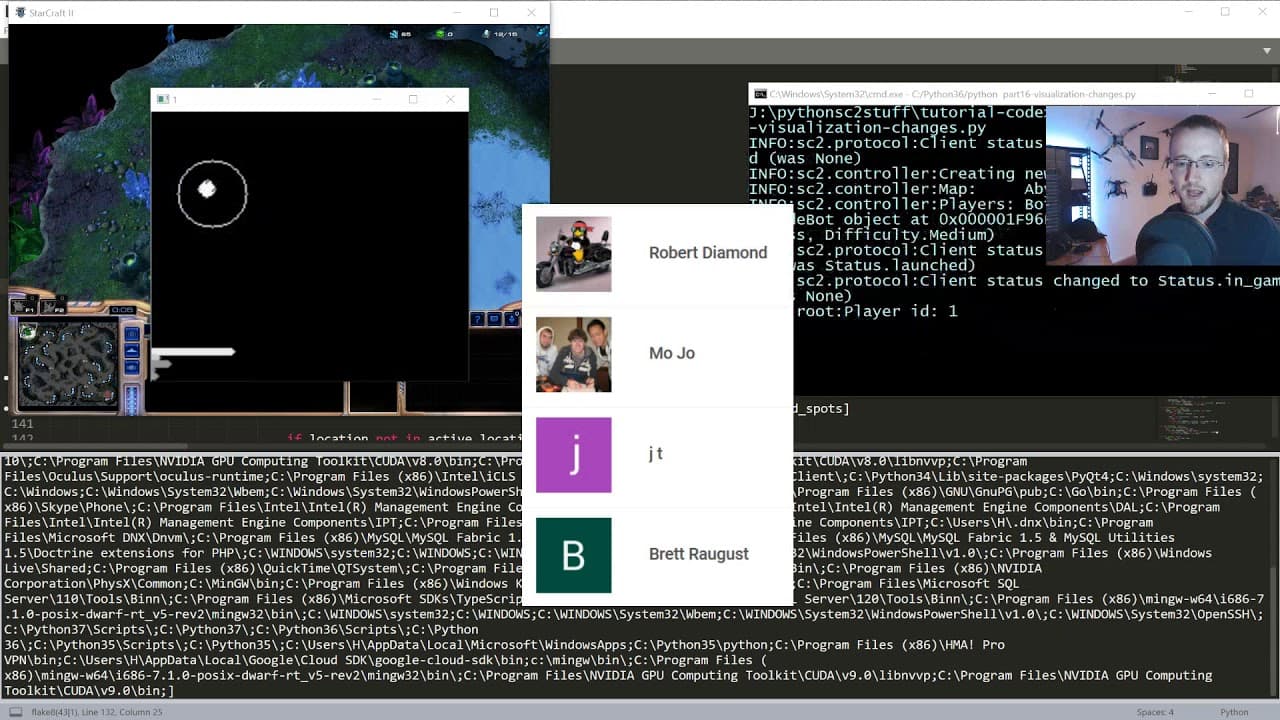The width and height of the screenshot is (1280, 720).
Task: Click the top minimap option button
Action: [x=132, y=334]
